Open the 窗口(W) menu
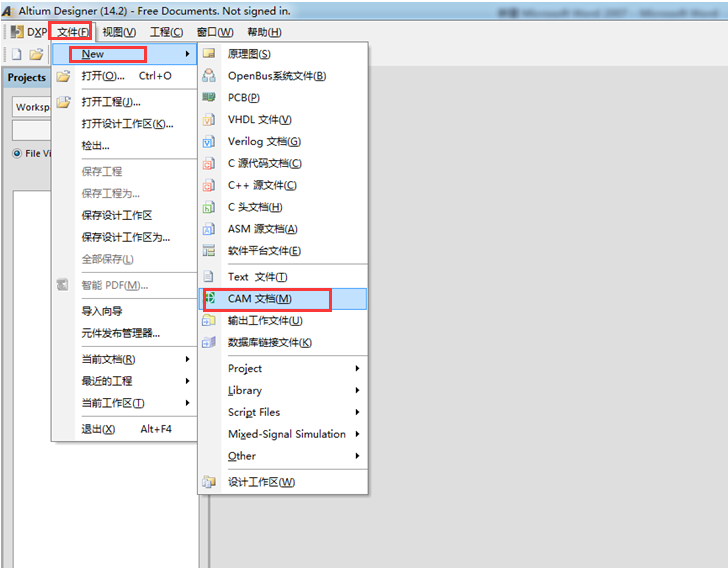 pos(215,32)
